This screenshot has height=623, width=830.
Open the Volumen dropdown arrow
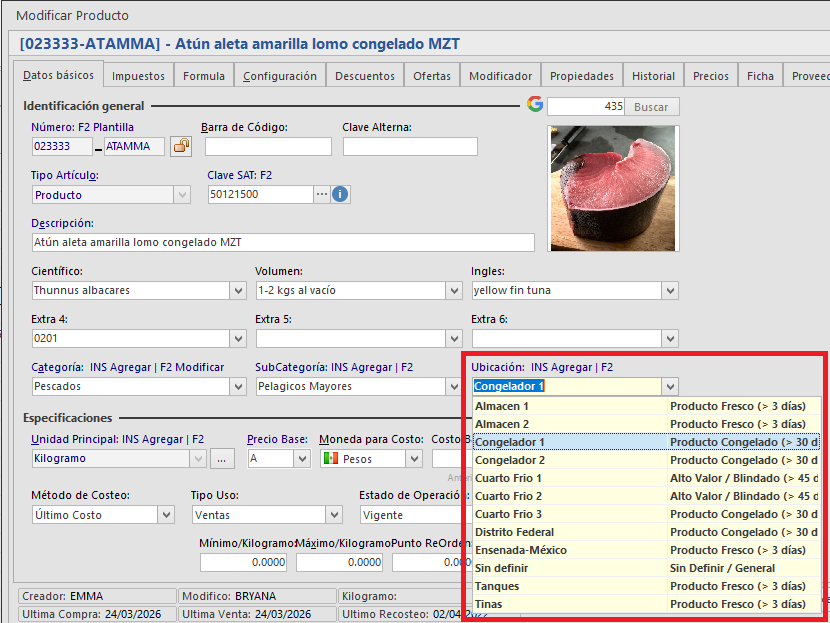point(454,291)
